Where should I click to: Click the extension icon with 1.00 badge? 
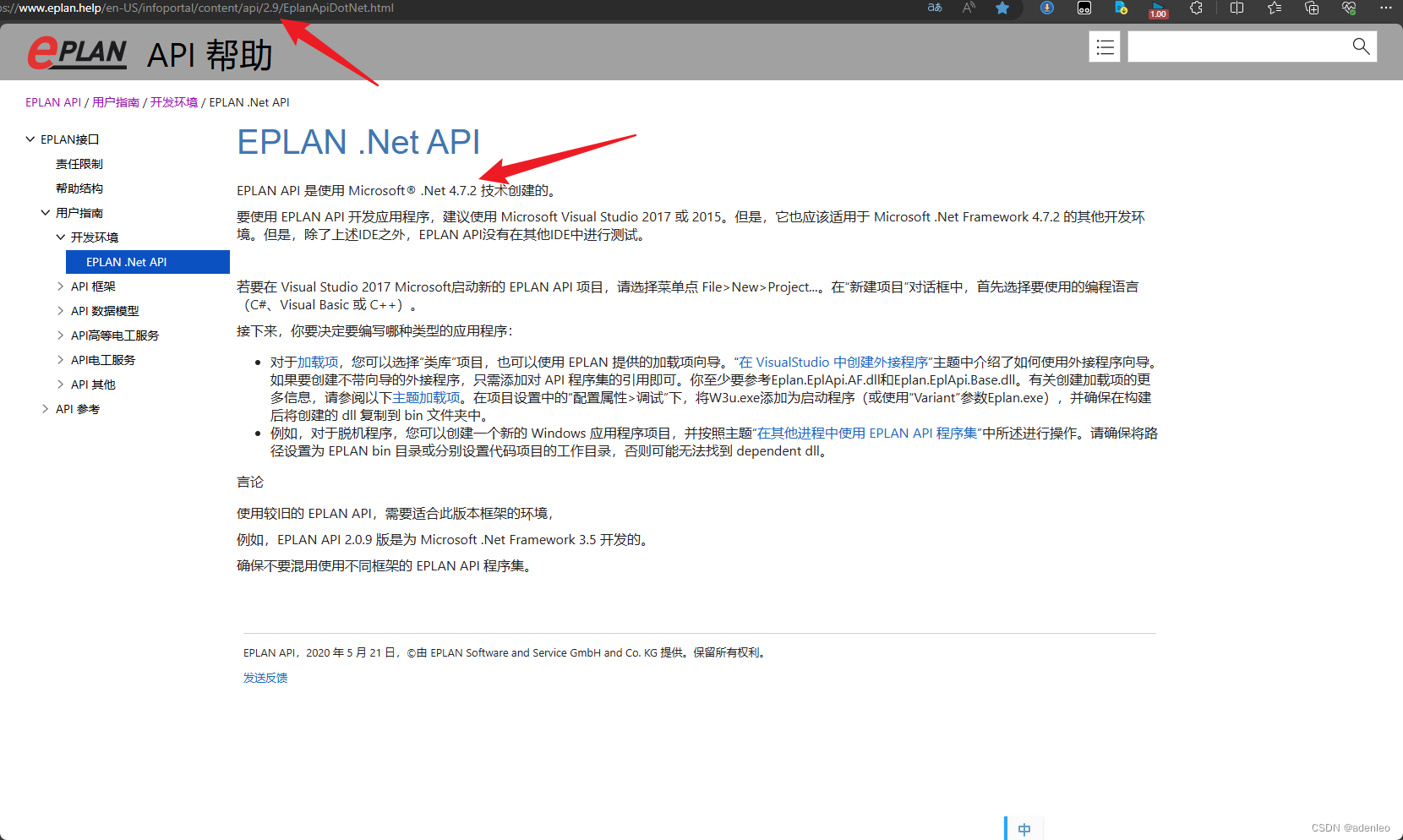point(1158,9)
